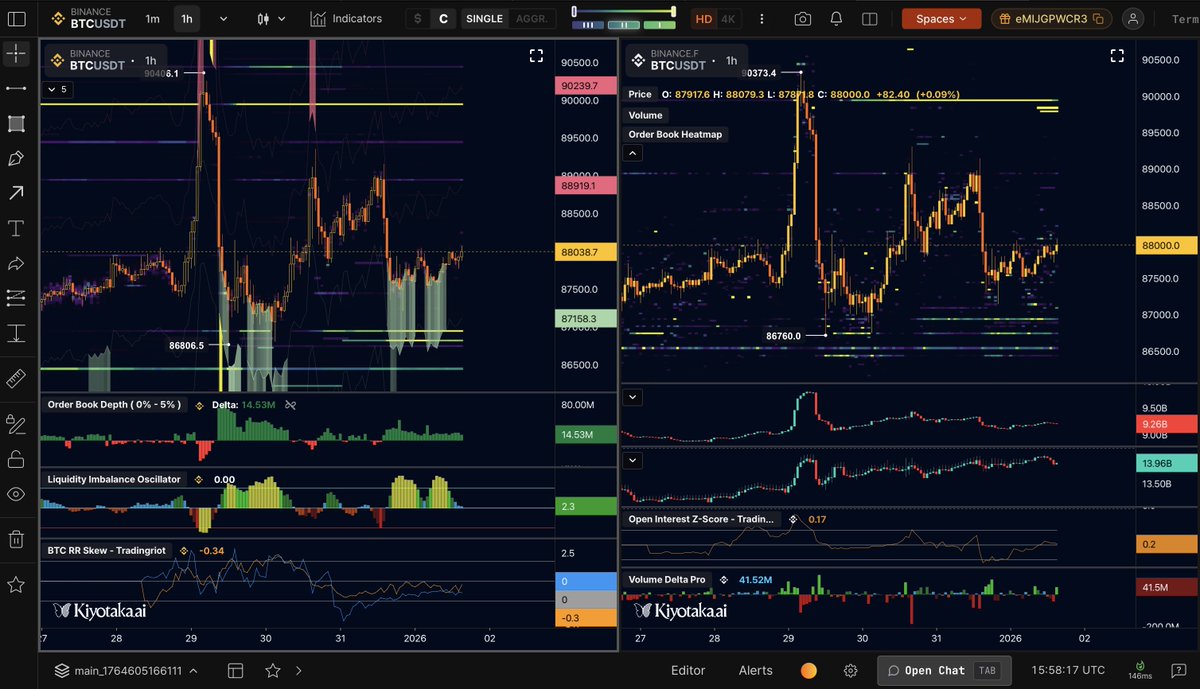Image resolution: width=1200 pixels, height=689 pixels.
Task: Expand the bottom bar right chevron
Action: pos(299,670)
